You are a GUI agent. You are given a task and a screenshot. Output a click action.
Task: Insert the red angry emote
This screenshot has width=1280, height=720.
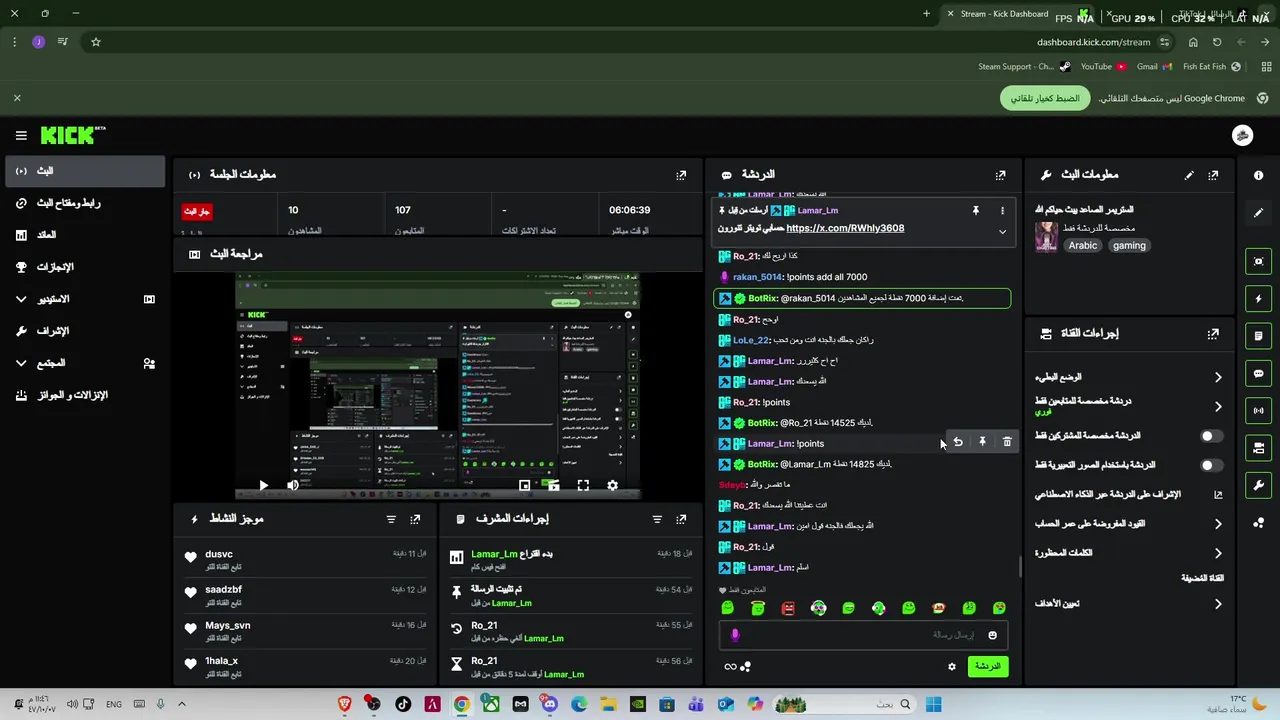(x=788, y=608)
